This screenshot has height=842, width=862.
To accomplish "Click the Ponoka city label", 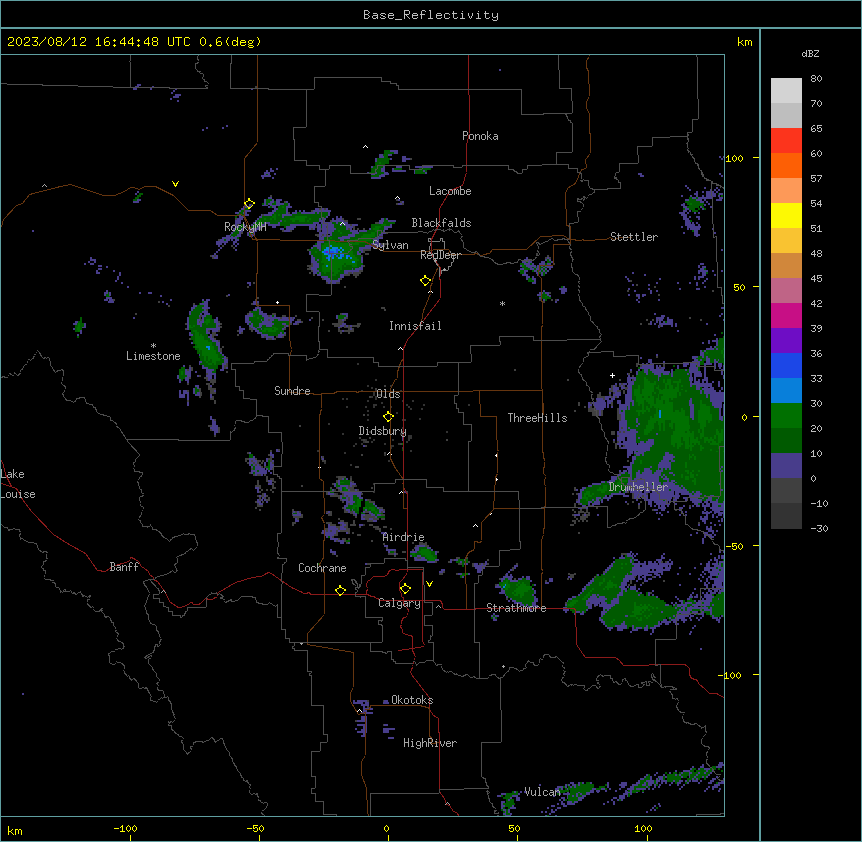I will point(480,136).
